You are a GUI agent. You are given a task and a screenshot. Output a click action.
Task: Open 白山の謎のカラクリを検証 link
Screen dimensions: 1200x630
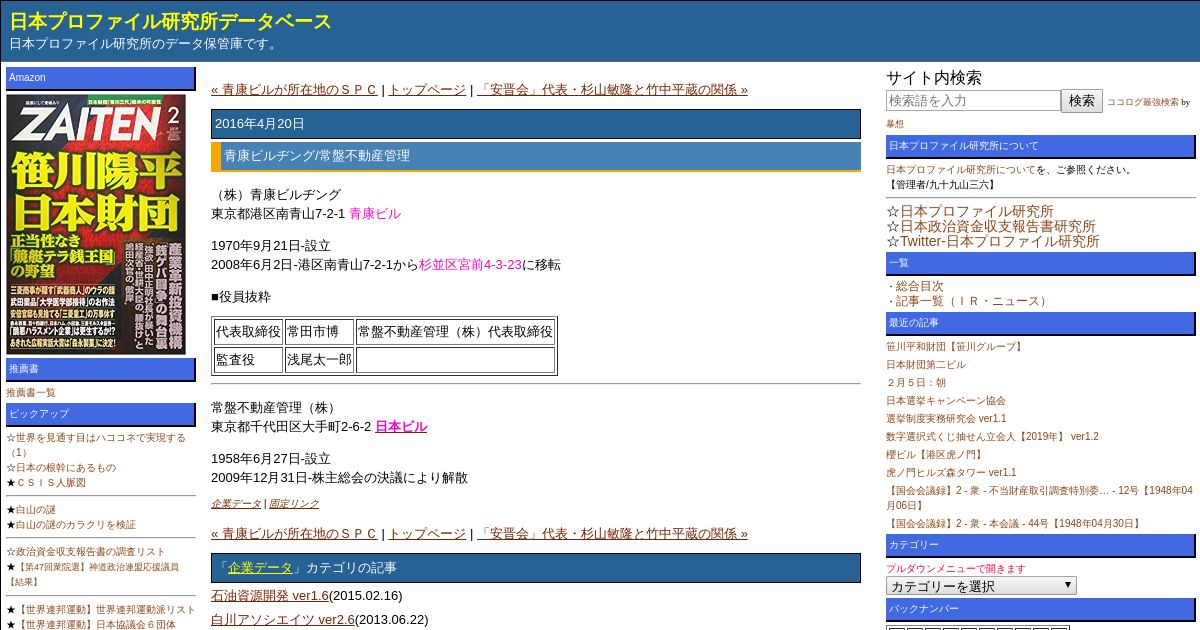[x=76, y=524]
